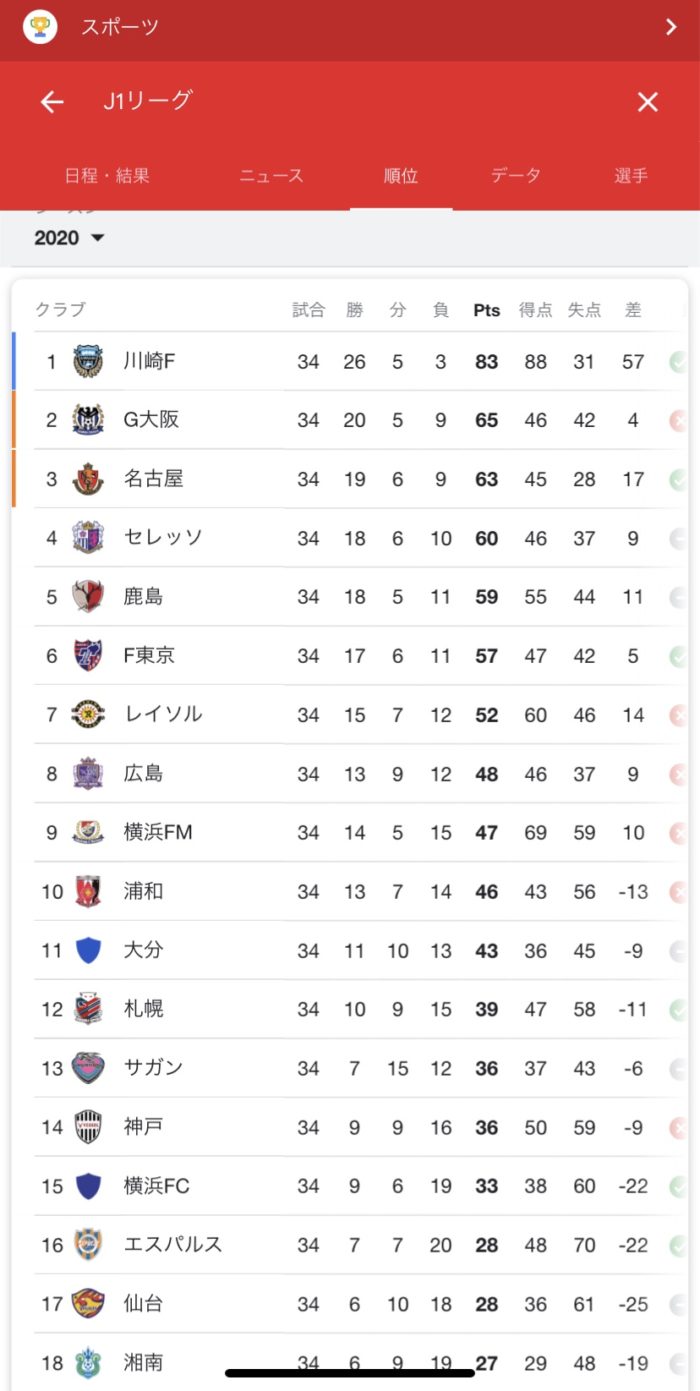
Task: Switch to the 日程・結果 tab
Action: (107, 176)
